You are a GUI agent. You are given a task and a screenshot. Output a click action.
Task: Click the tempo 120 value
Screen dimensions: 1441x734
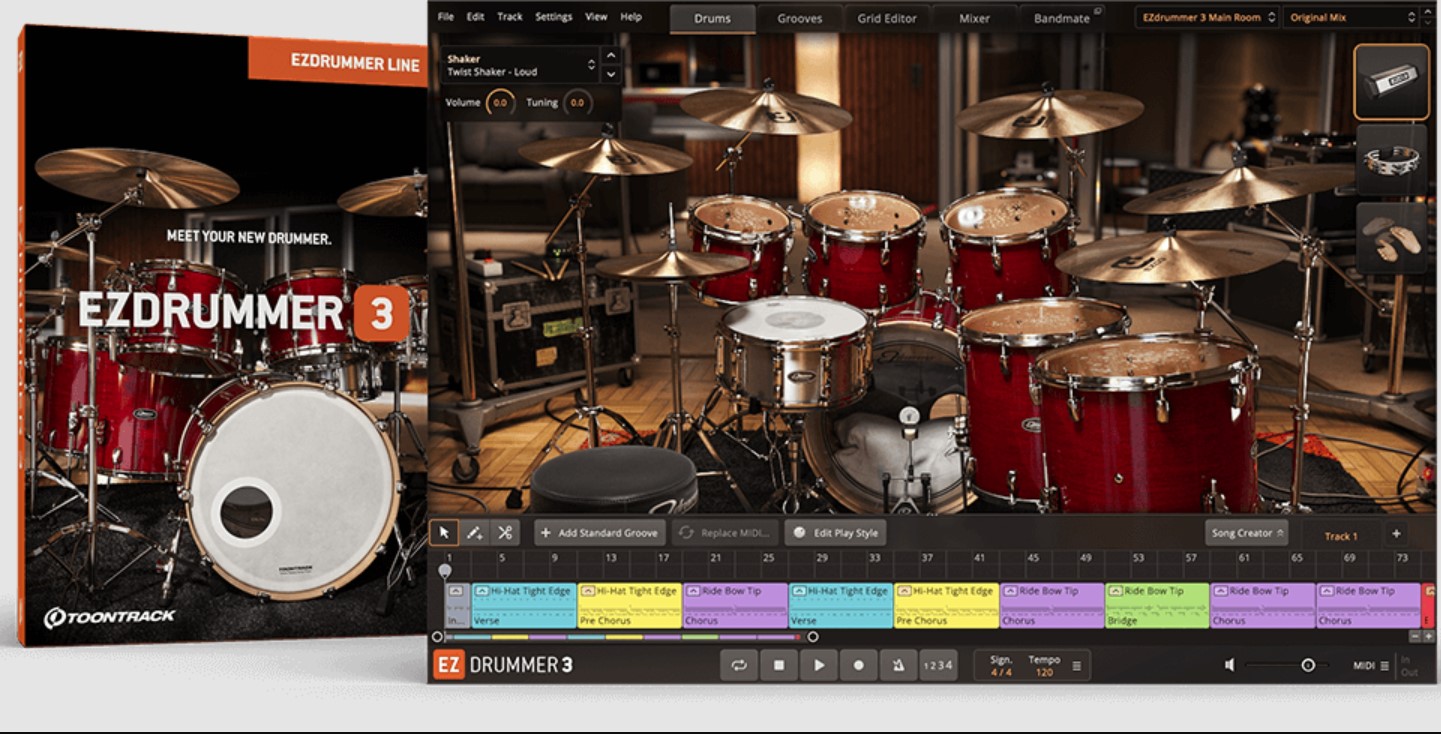1045,672
